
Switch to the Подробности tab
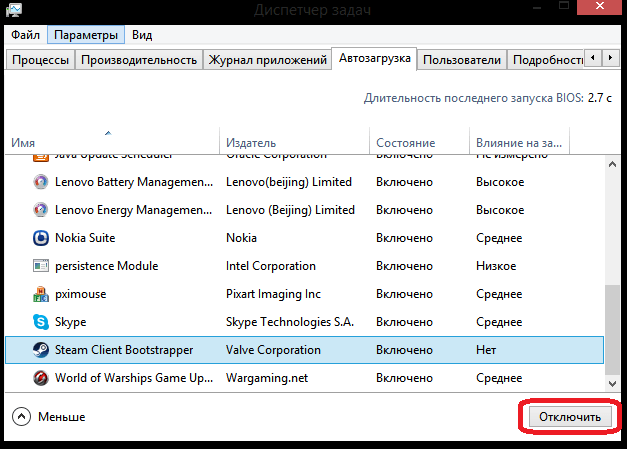pos(546,60)
